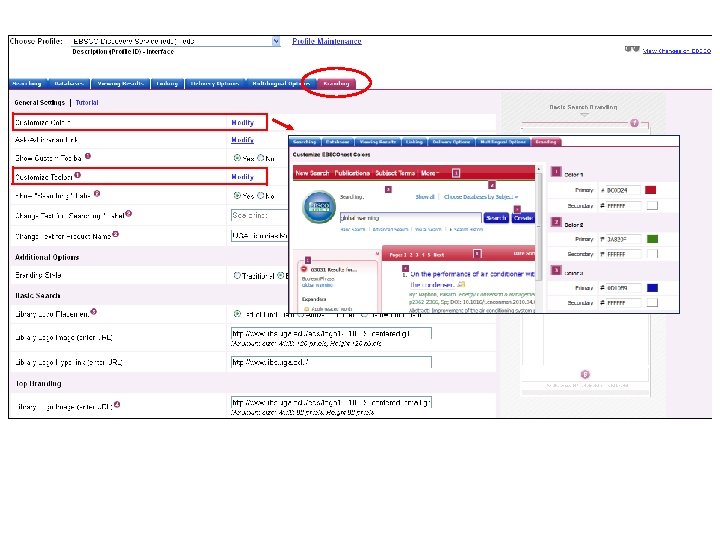Click Subject Terms in preview toolbar
720x540 pixels.
395,173
